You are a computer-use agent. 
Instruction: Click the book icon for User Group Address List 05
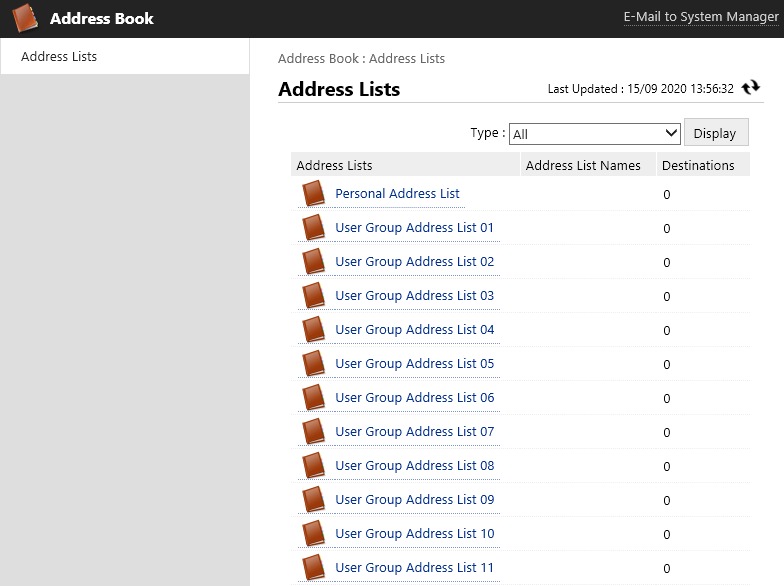pyautogui.click(x=314, y=364)
